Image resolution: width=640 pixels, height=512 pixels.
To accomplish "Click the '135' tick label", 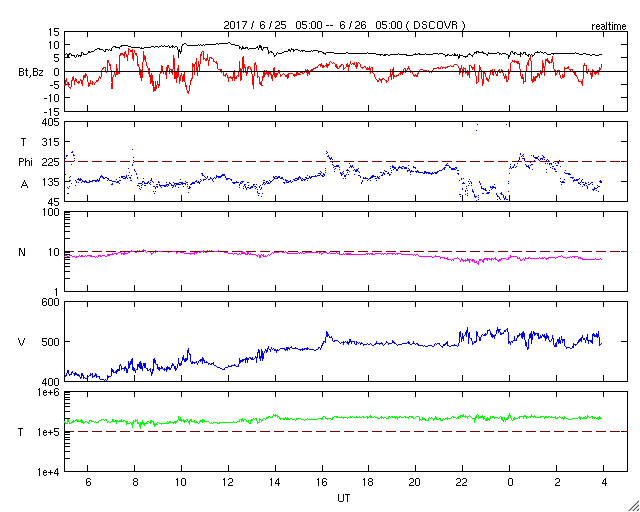I will [x=51, y=182].
